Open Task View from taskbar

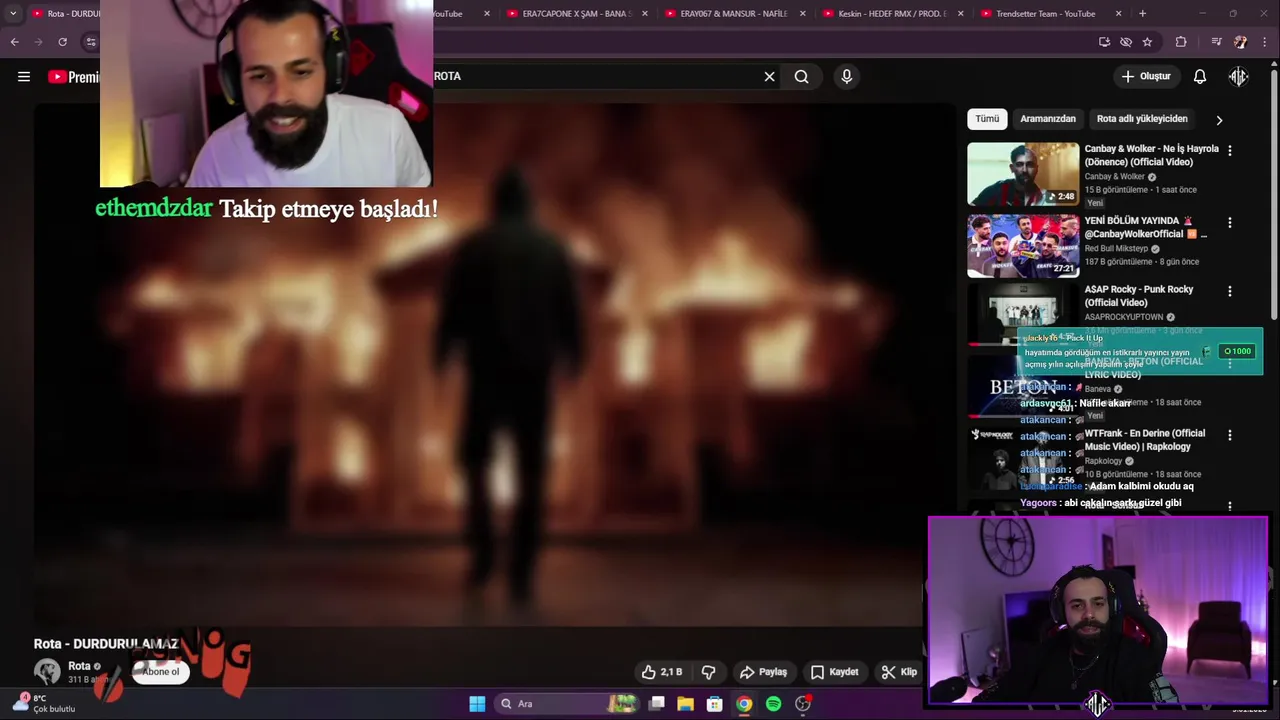coord(656,704)
